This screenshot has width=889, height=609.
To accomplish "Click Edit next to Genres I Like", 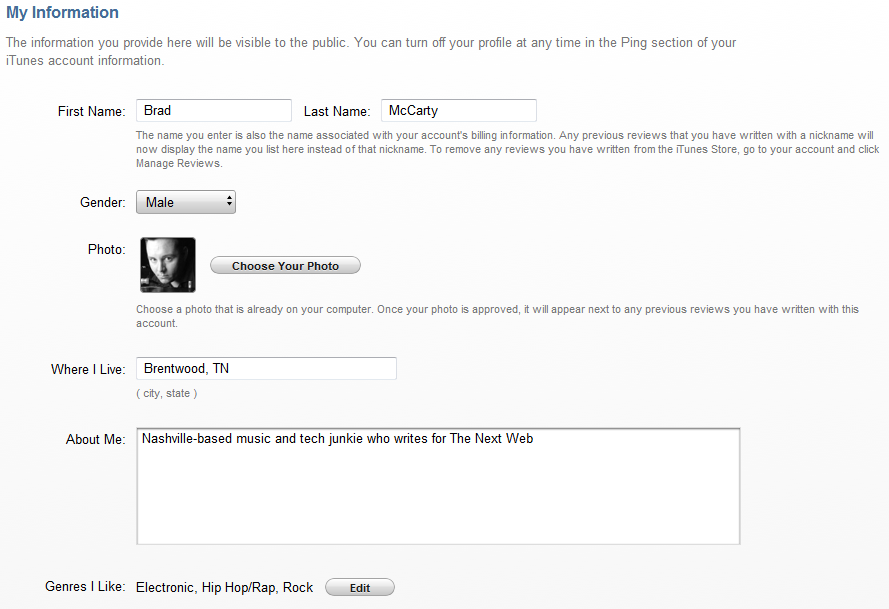I will 360,587.
